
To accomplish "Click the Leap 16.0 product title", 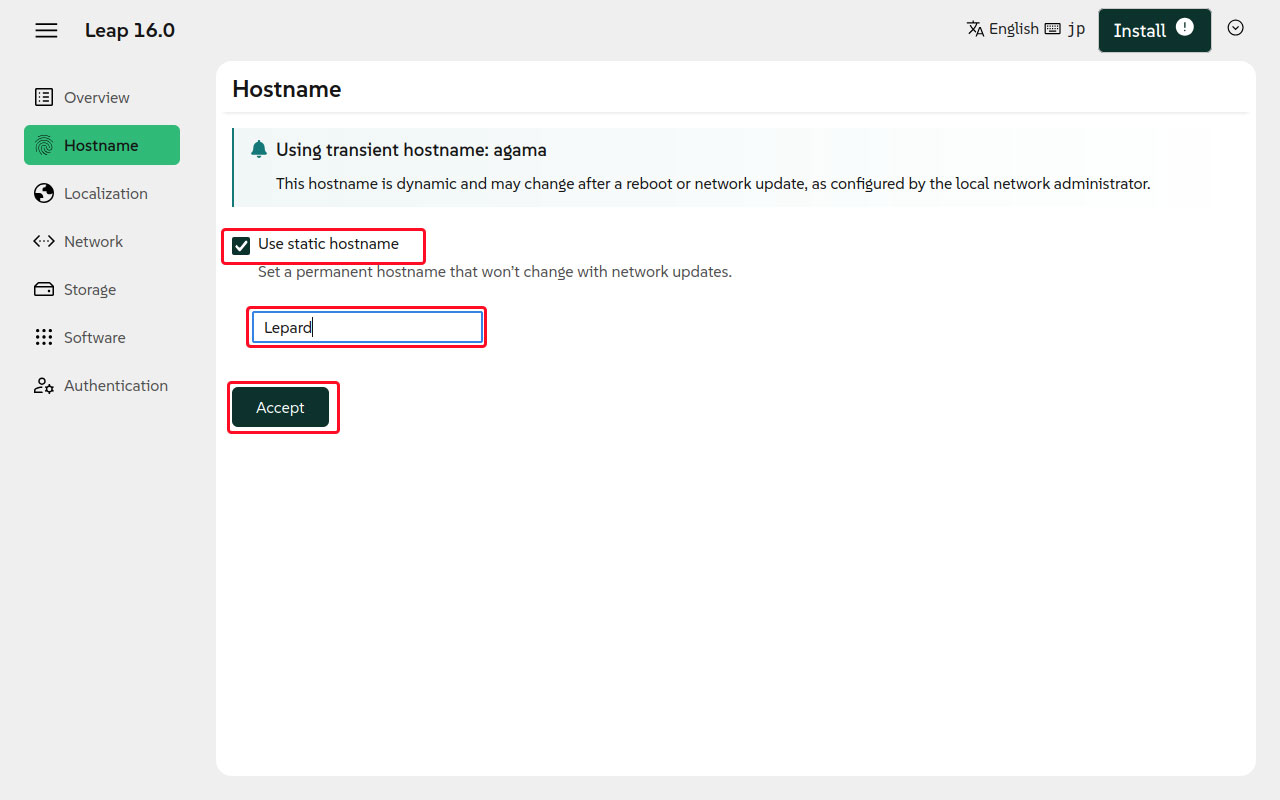I will pyautogui.click(x=130, y=30).
